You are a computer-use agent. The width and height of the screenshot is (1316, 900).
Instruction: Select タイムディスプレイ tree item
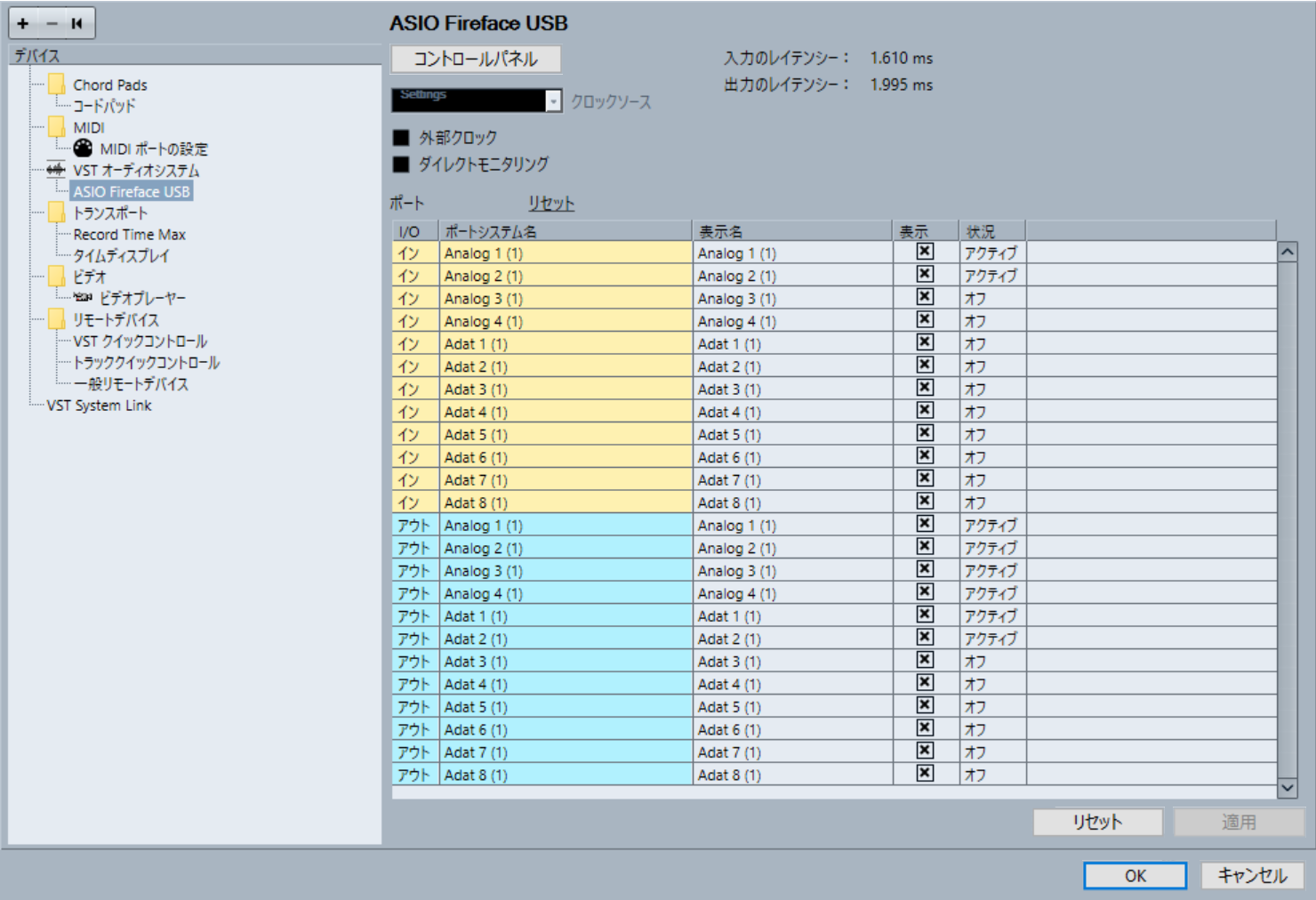121,255
